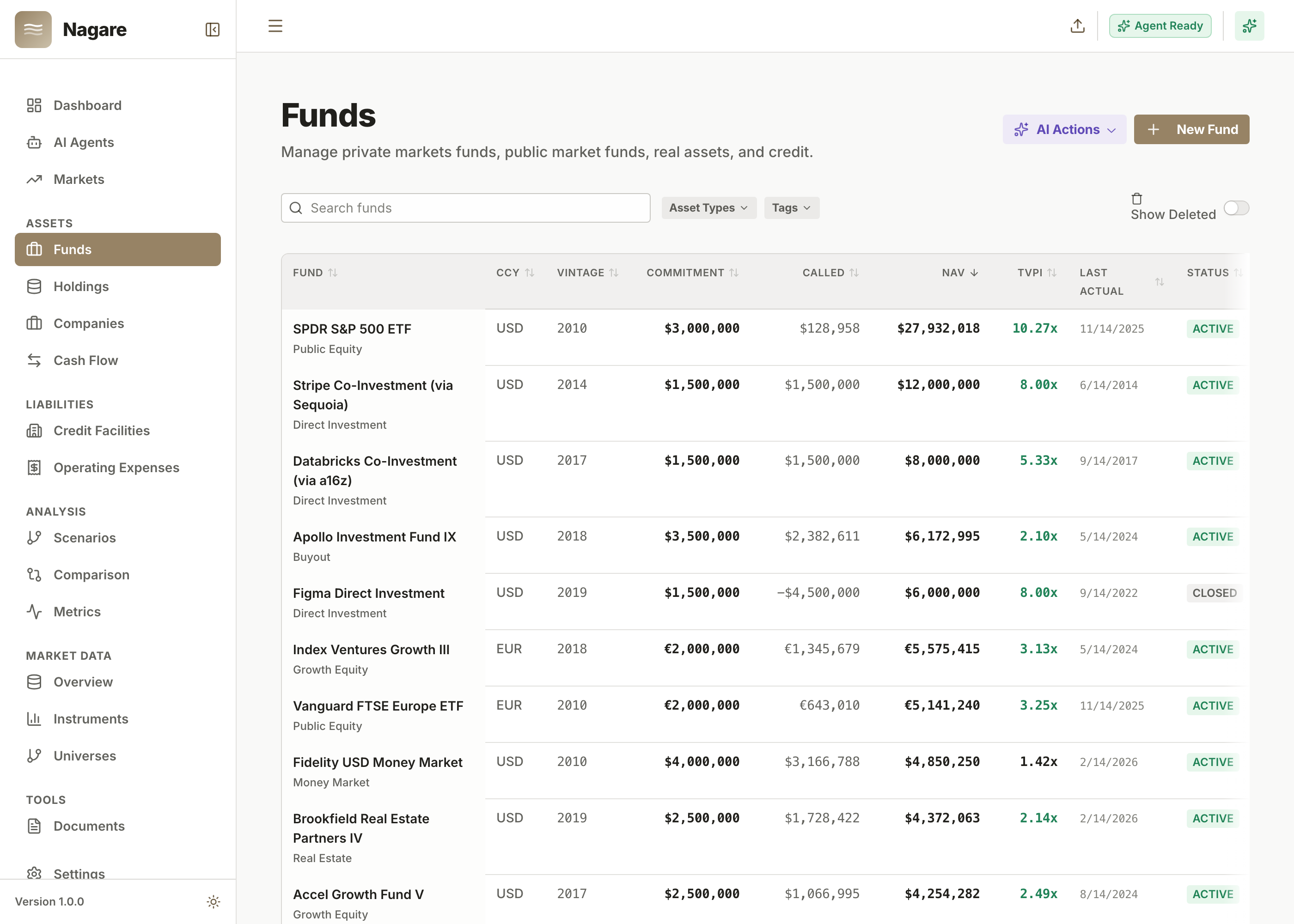The image size is (1294, 924).
Task: Open SPDR S&P 500 ETF fund
Action: [352, 329]
